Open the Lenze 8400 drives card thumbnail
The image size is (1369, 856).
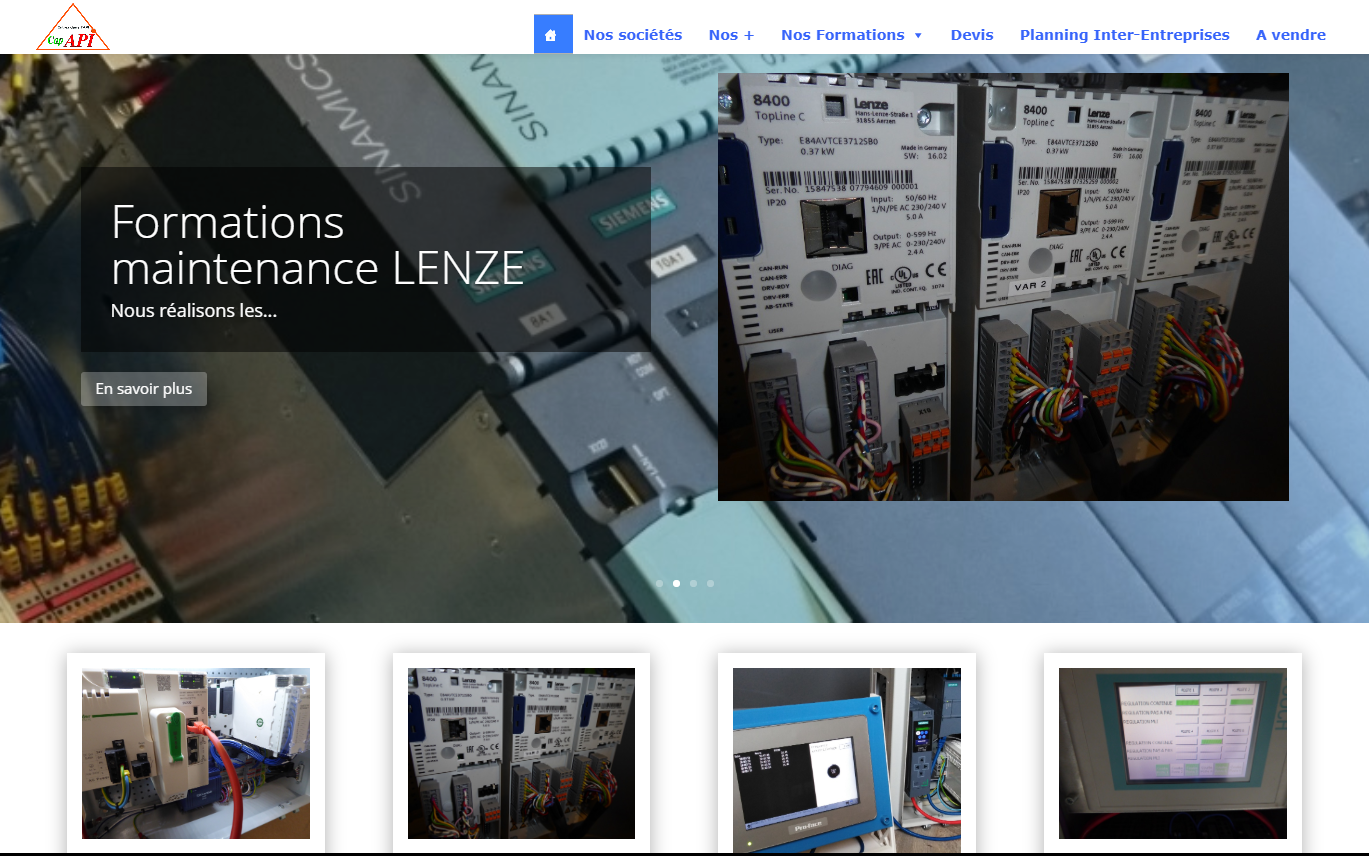tap(521, 753)
